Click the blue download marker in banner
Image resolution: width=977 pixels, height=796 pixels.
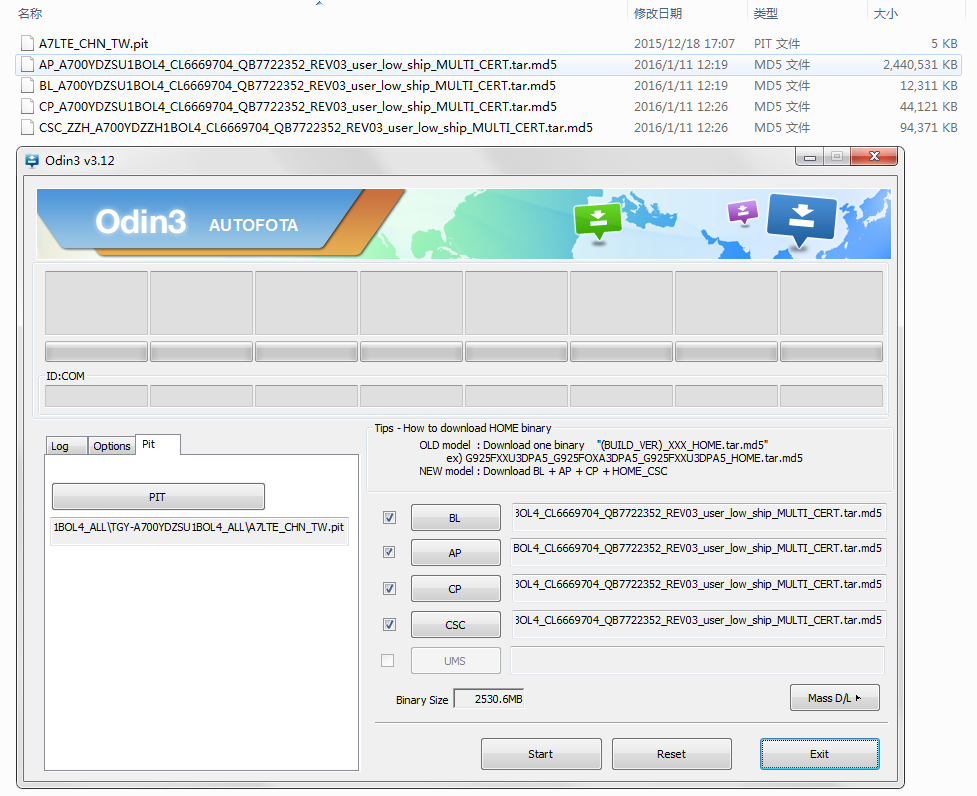[801, 219]
